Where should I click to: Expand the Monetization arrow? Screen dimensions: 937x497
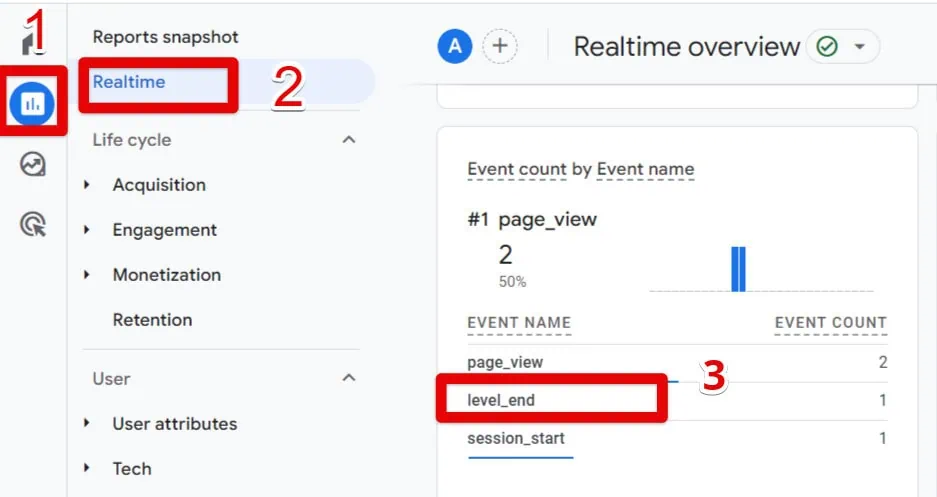tap(87, 275)
